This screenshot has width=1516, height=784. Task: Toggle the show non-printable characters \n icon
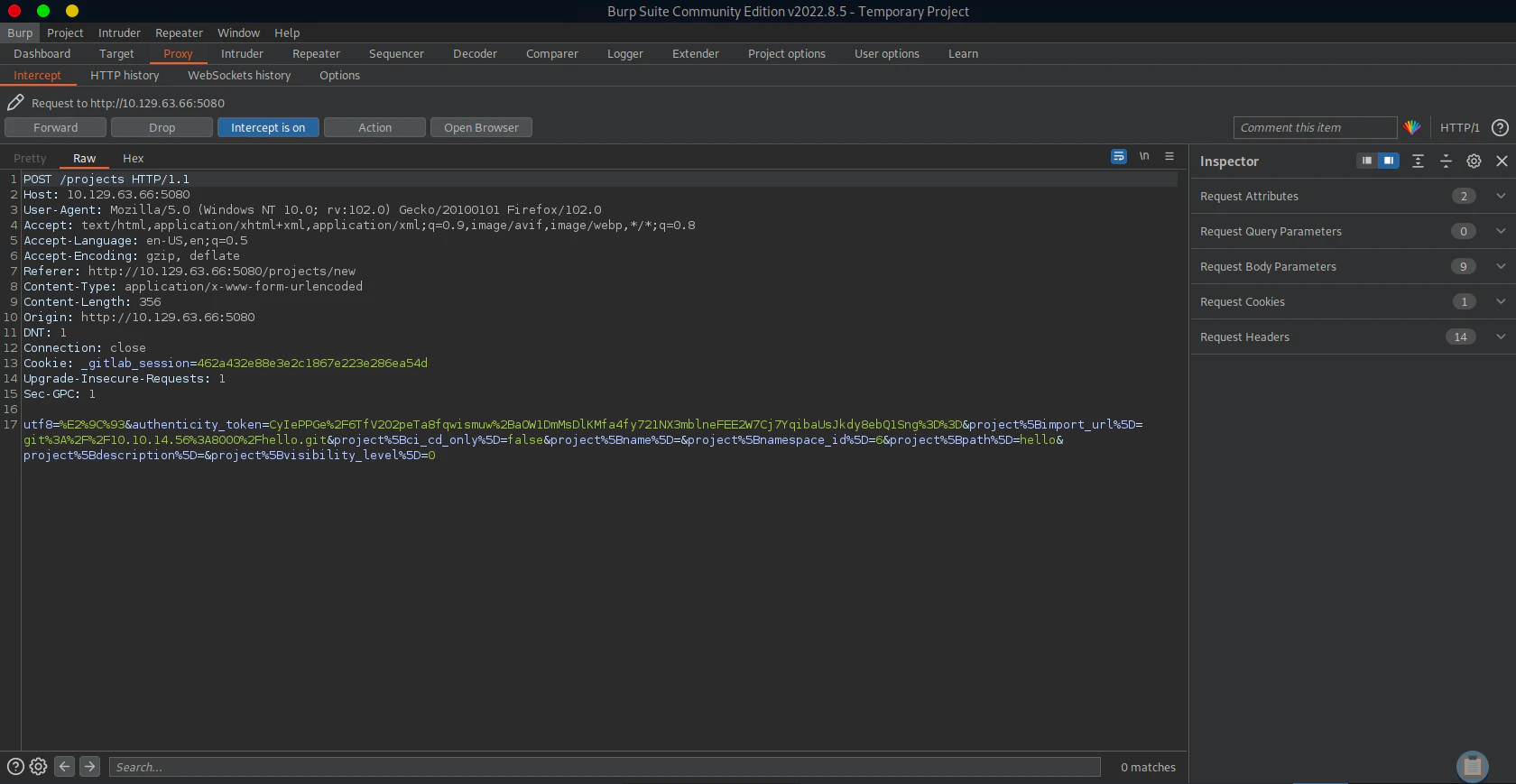[x=1144, y=156]
